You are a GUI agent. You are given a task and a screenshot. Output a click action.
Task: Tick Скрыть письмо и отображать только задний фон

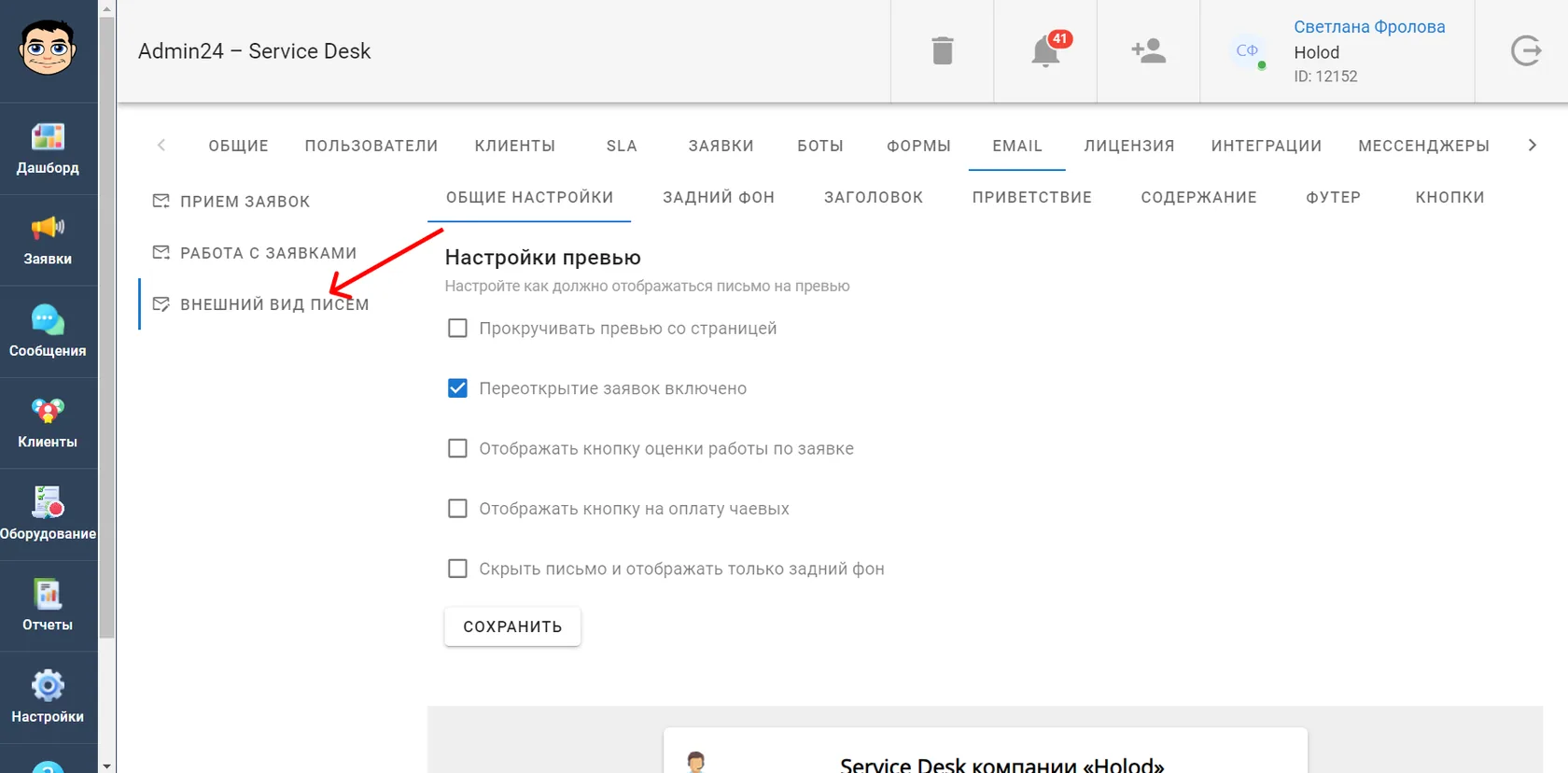tap(457, 569)
